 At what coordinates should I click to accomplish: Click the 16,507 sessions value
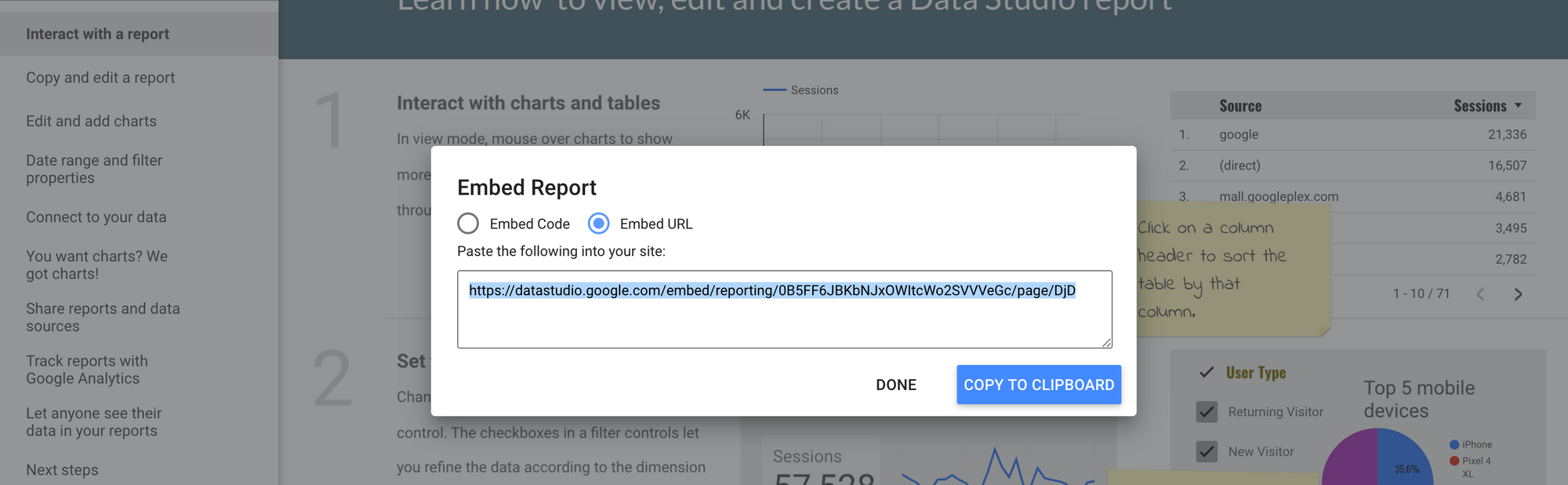[x=1507, y=166]
